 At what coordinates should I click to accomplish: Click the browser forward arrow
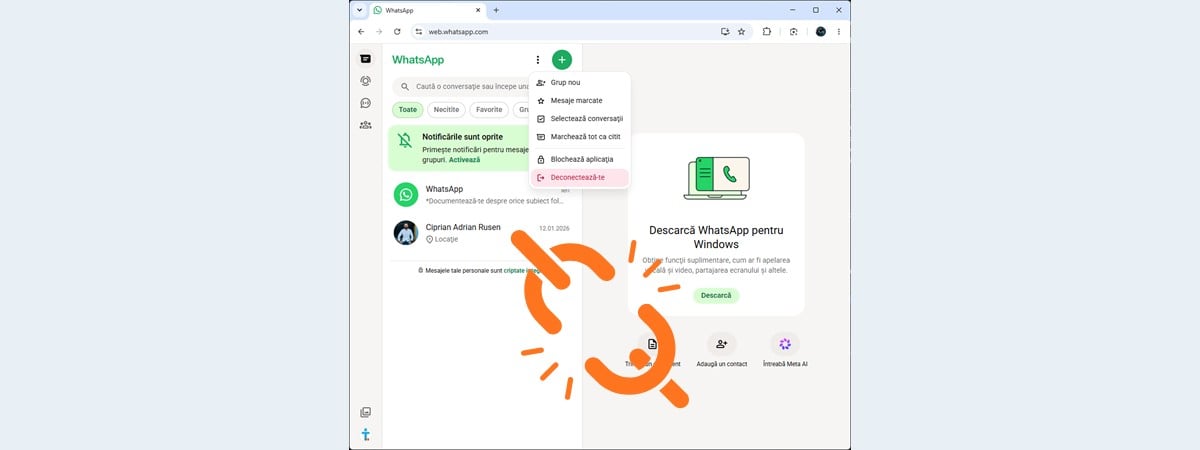(379, 32)
